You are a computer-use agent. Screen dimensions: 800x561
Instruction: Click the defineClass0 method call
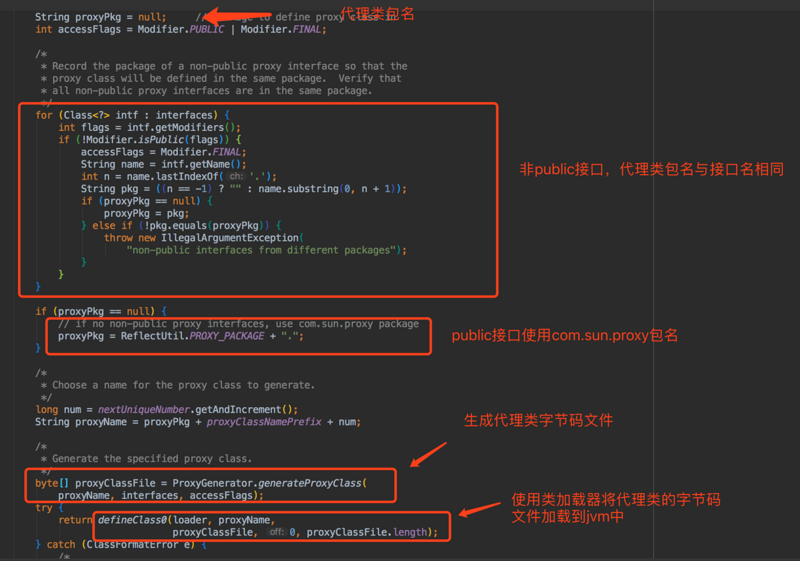(132, 520)
